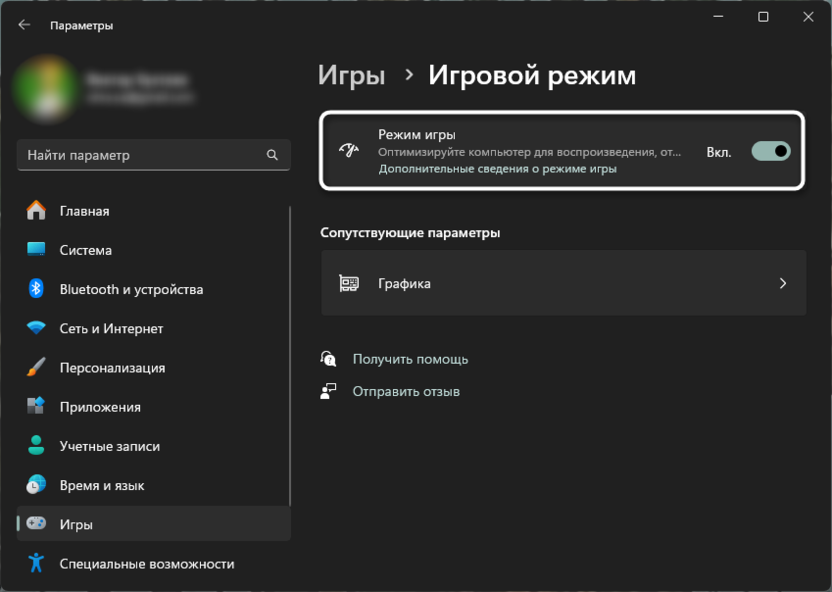
Task: Click the back arrow in the title bar
Action: pyautogui.click(x=24, y=25)
